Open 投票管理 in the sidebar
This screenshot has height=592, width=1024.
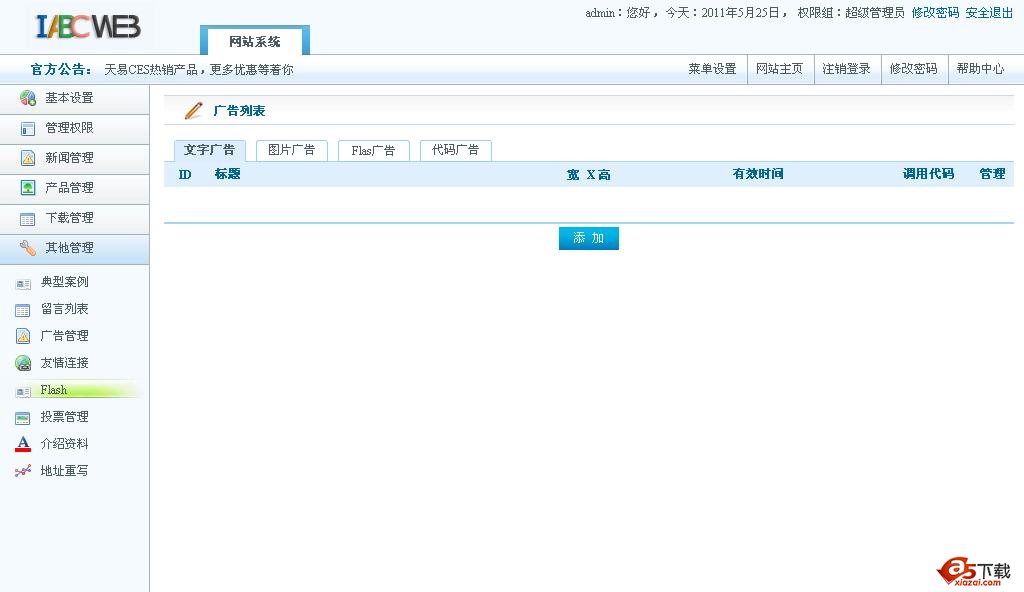tap(65, 417)
